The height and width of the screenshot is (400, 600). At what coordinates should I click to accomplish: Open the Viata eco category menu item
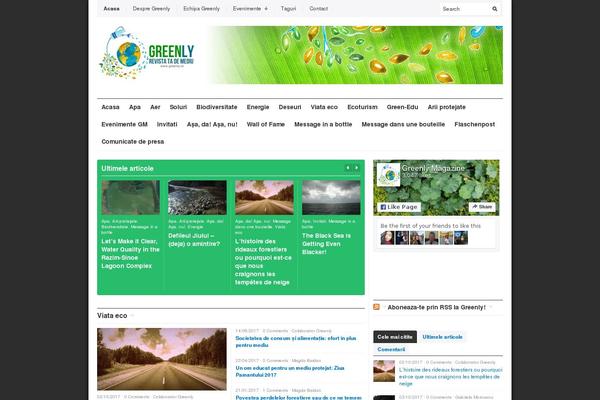pos(324,107)
